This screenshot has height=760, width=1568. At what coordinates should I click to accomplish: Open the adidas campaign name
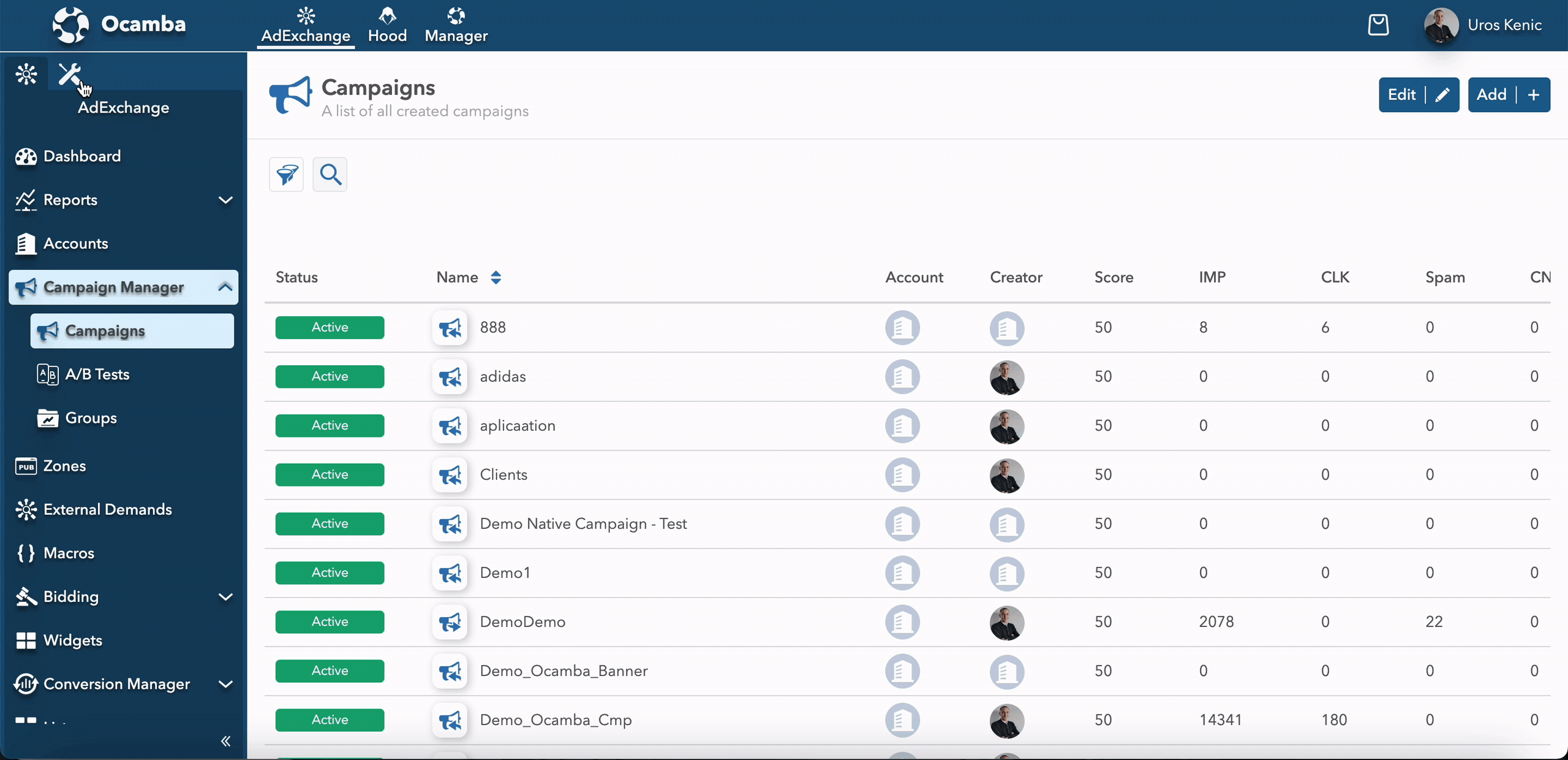pyautogui.click(x=503, y=376)
